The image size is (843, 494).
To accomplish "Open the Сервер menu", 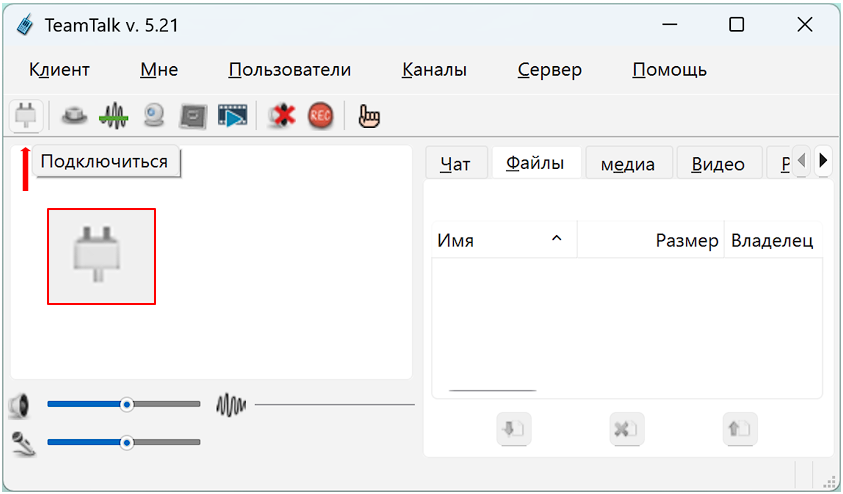I will [x=549, y=70].
